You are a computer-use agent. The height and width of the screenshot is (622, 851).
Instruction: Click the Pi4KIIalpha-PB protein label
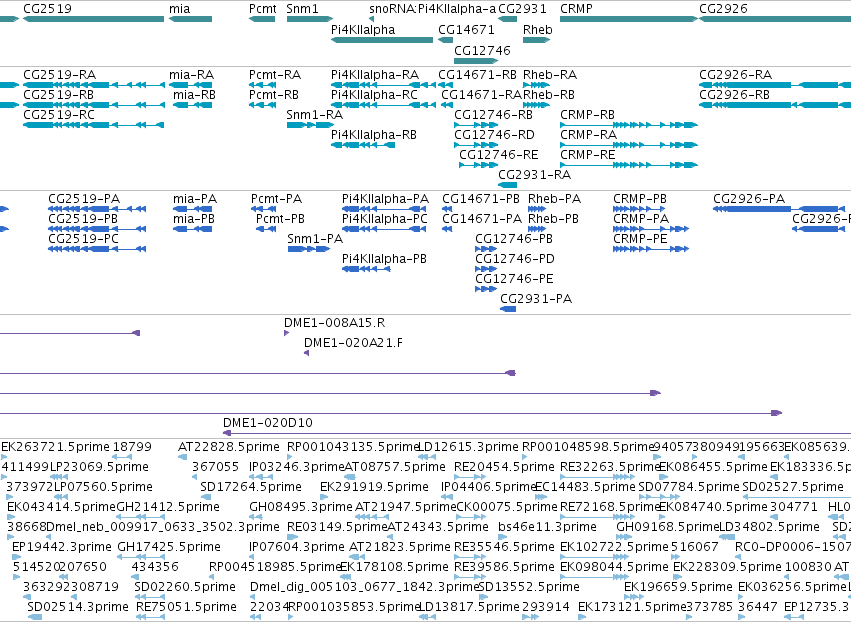384,259
